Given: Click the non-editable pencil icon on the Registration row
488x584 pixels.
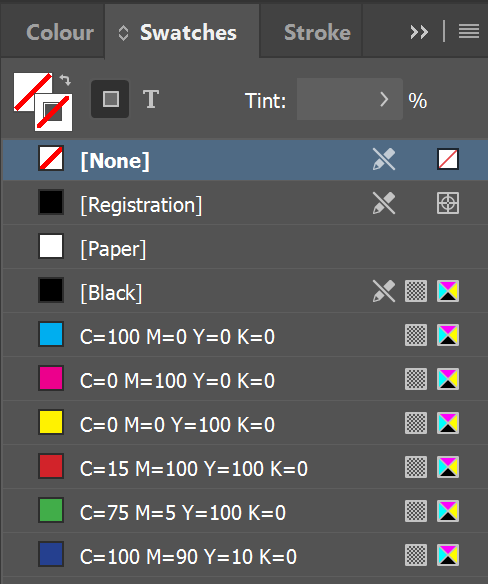Looking at the screenshot, I should pos(384,203).
